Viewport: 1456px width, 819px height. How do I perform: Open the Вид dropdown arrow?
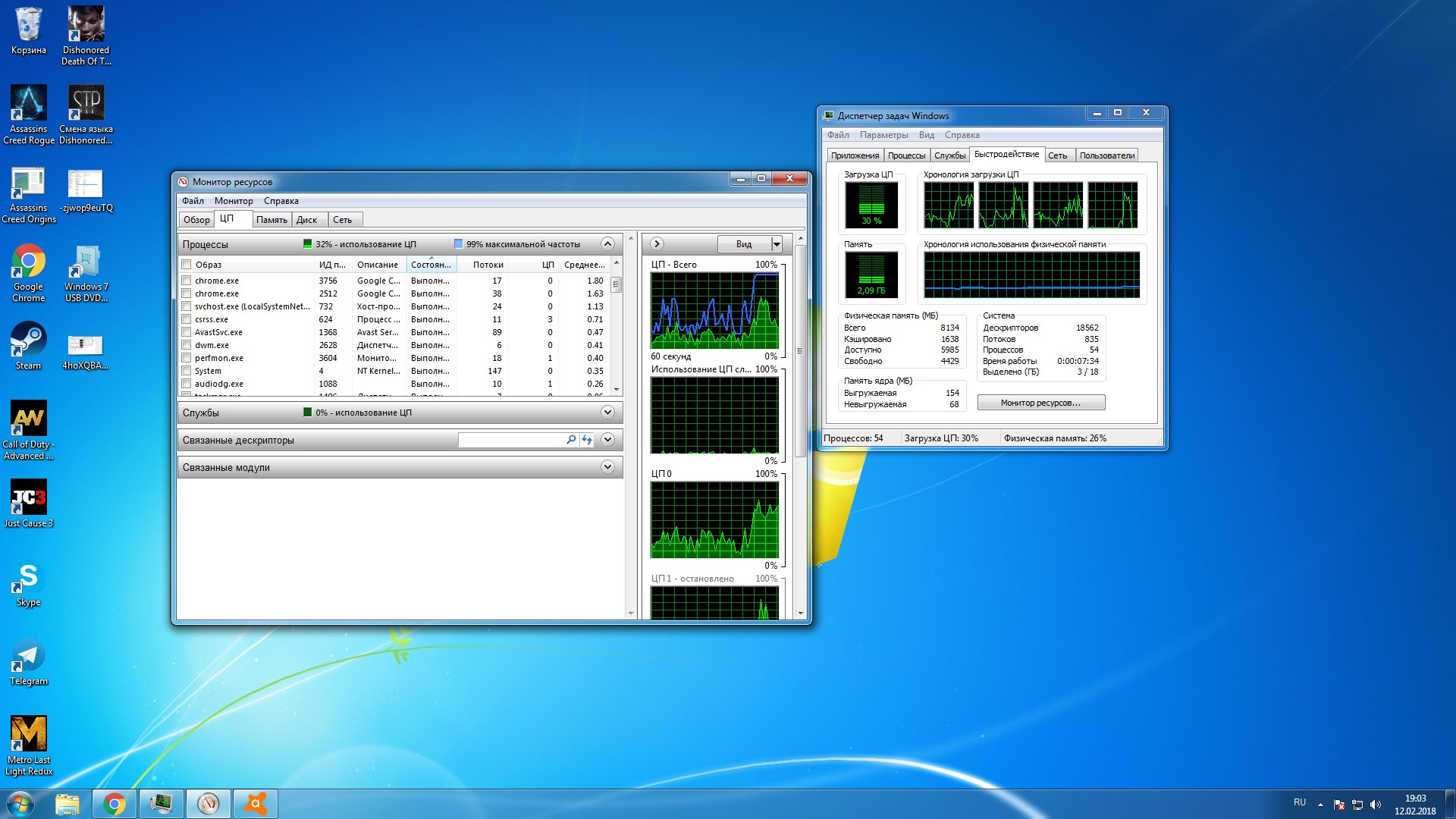[777, 244]
